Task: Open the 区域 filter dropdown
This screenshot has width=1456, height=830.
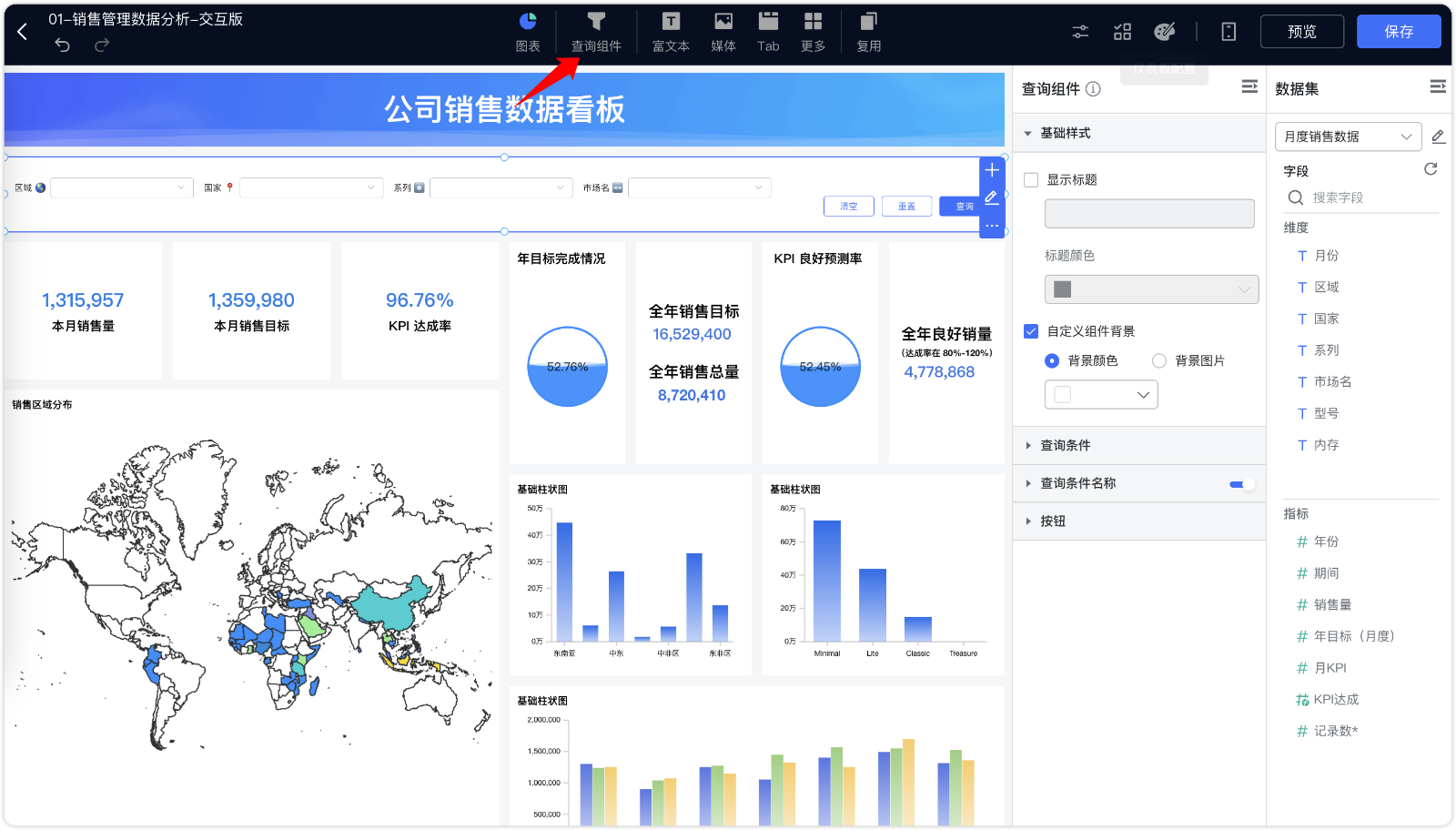Action: (122, 187)
